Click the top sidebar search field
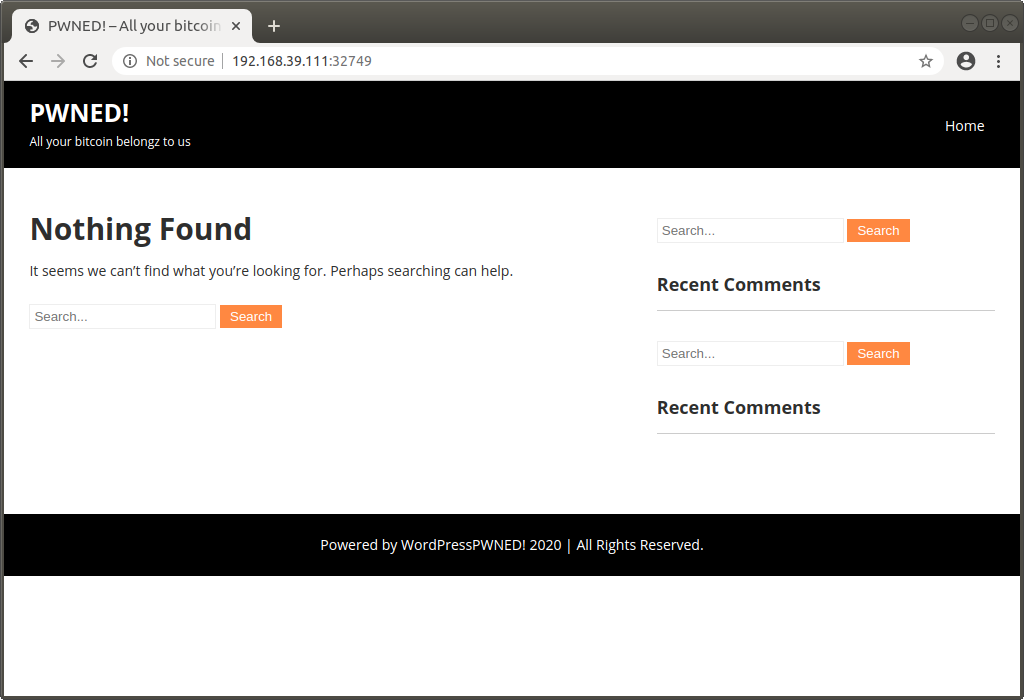 pos(748,230)
